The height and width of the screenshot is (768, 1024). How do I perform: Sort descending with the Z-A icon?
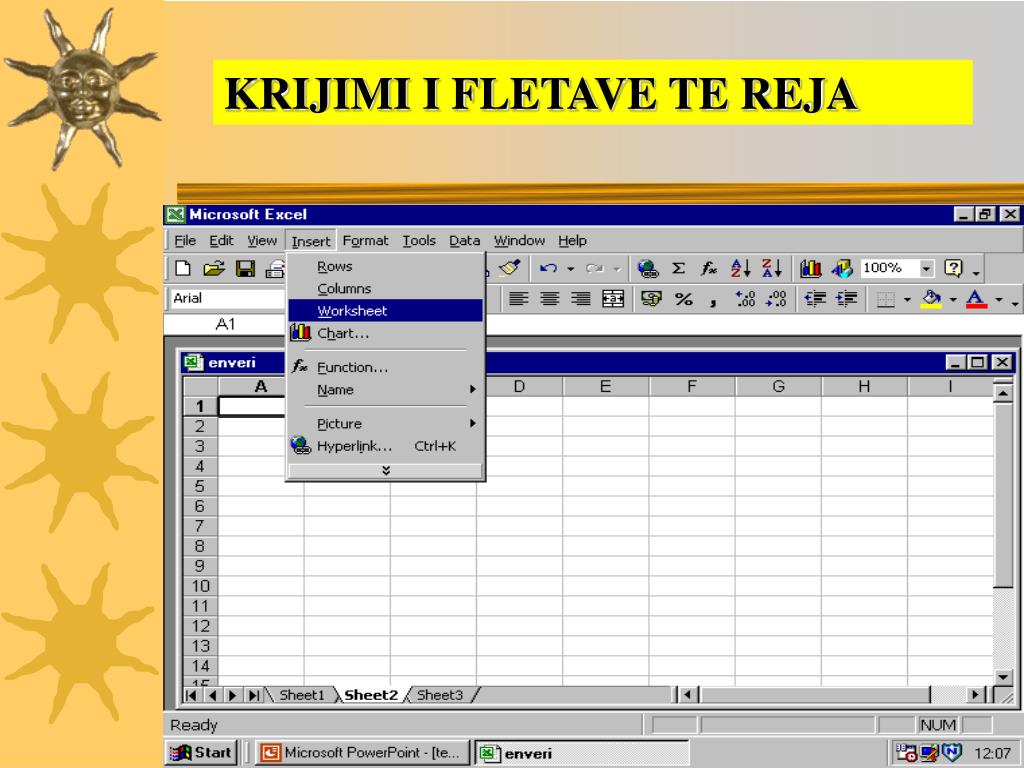click(771, 268)
